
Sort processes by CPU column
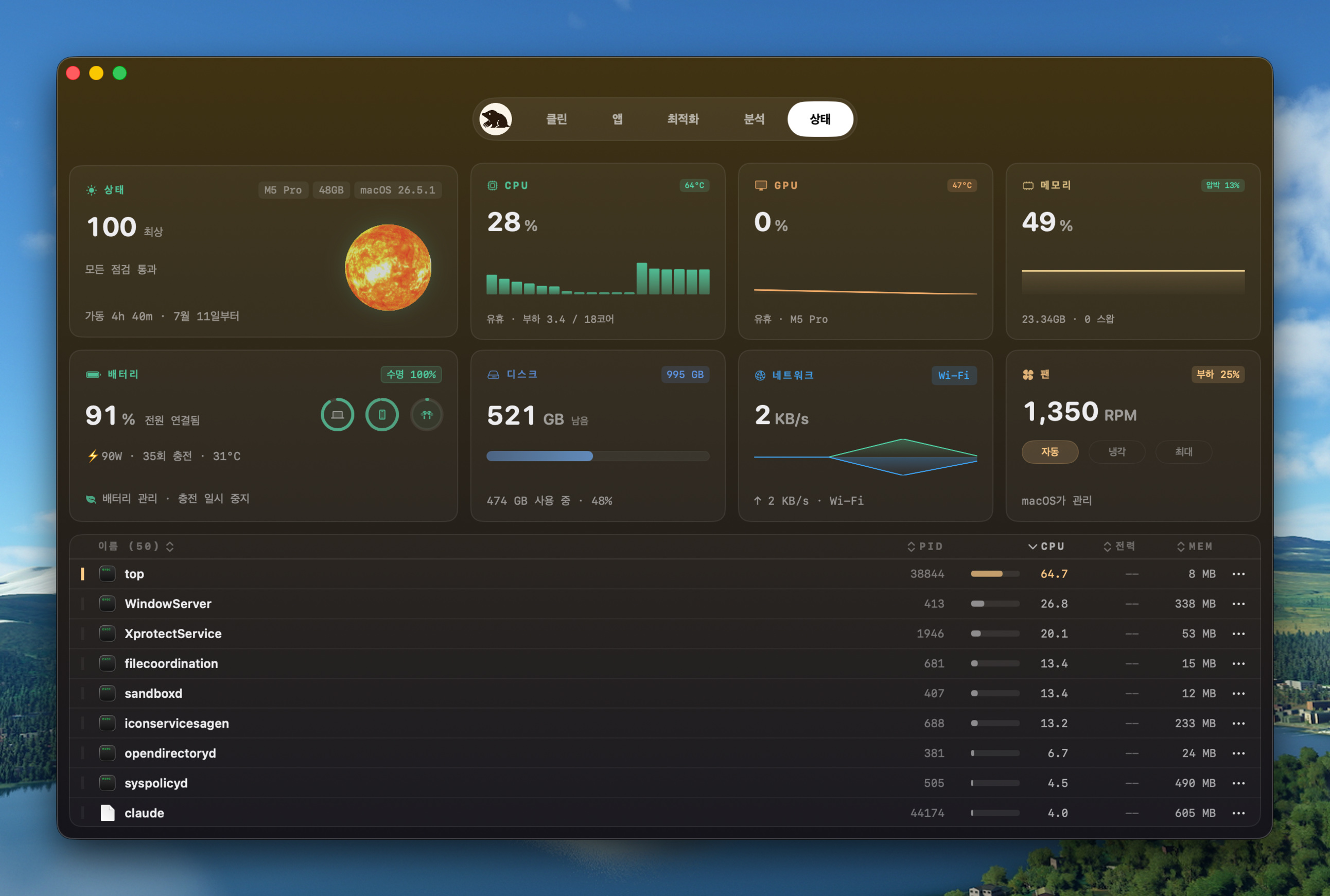pyautogui.click(x=1046, y=546)
